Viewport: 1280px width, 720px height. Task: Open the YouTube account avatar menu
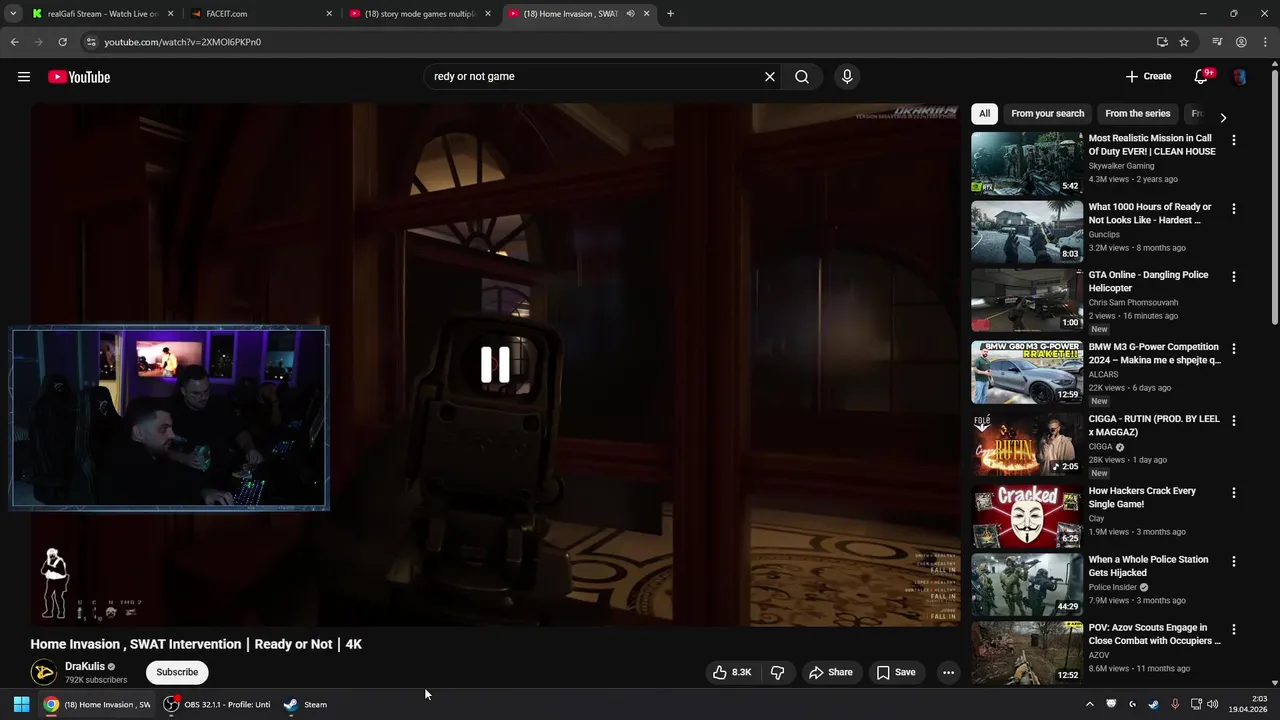click(1240, 77)
